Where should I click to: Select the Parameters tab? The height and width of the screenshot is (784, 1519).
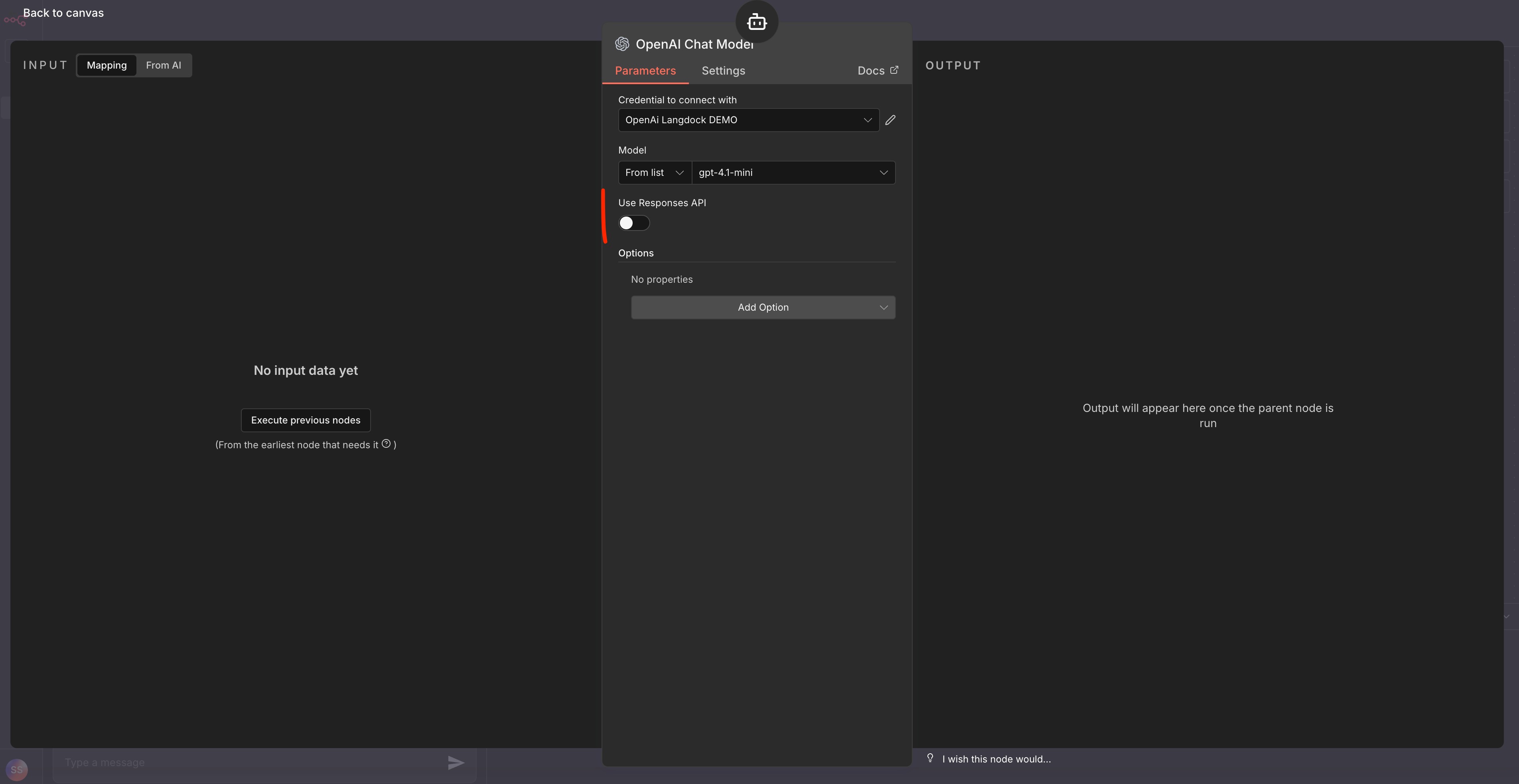645,71
